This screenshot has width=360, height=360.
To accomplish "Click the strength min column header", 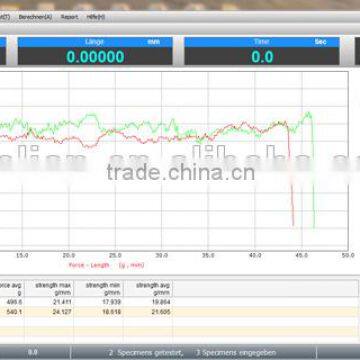I will point(98,289).
